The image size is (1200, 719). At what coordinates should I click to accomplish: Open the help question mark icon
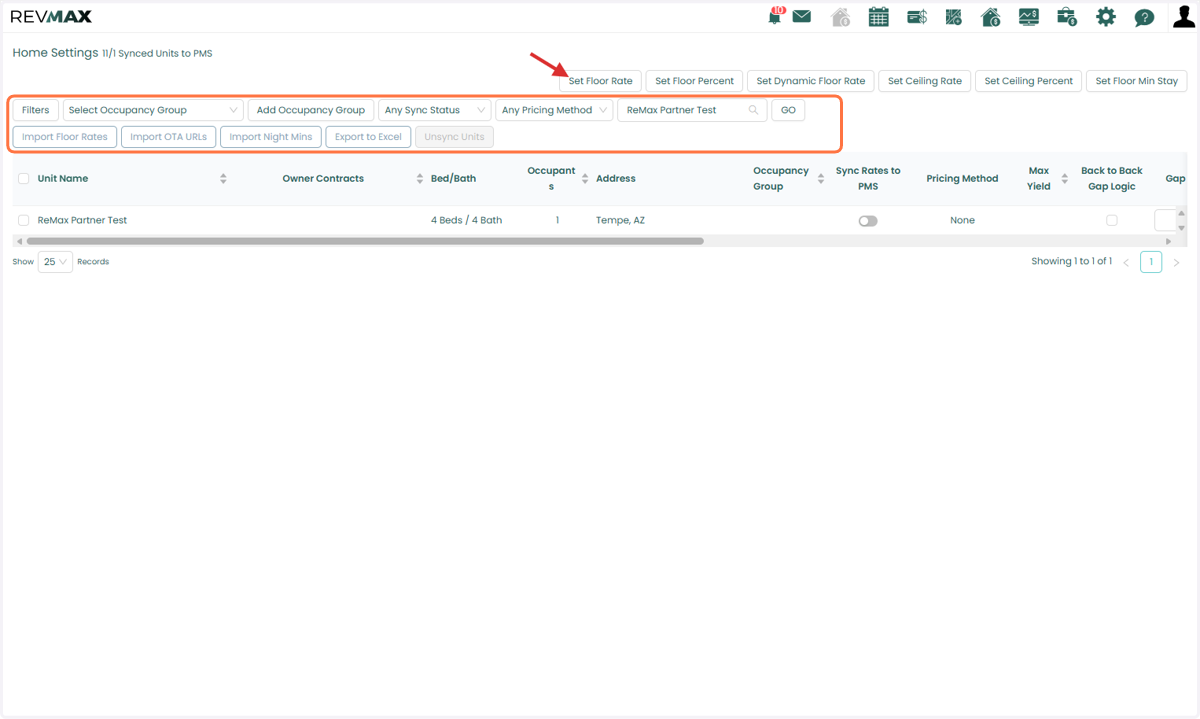point(1144,18)
